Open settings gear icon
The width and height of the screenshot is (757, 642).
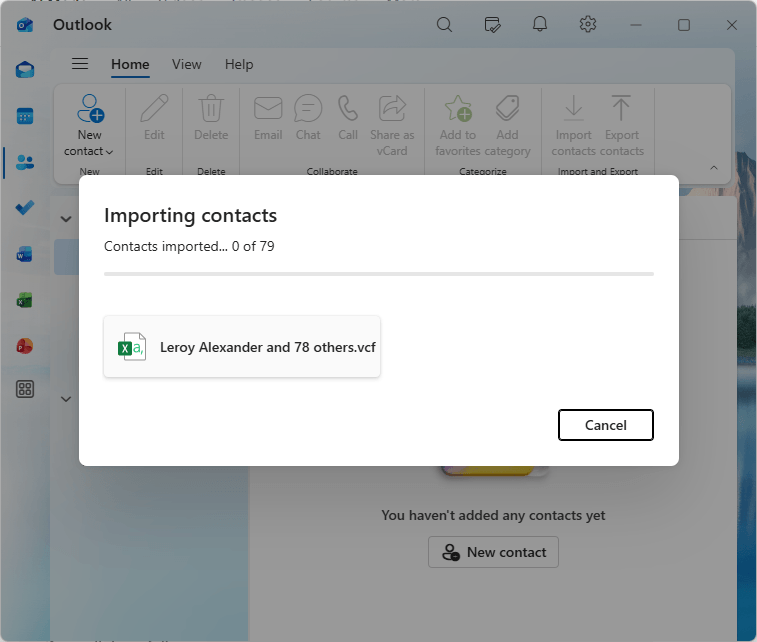(588, 24)
